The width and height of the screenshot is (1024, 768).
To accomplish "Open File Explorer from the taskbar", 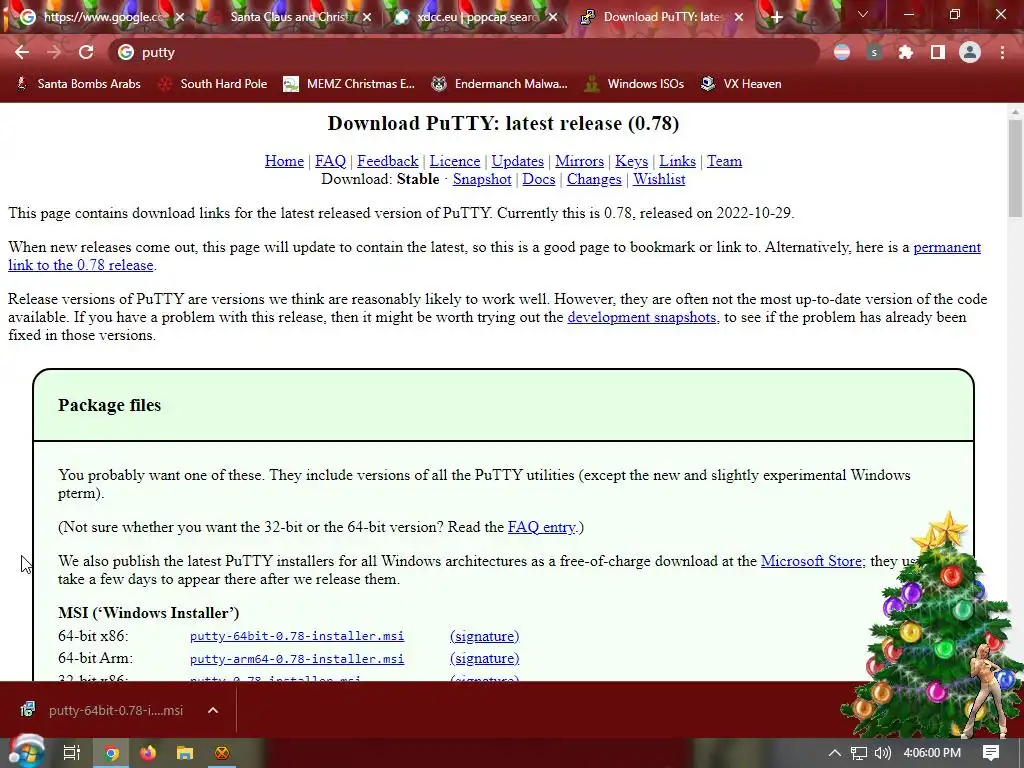I will coord(185,753).
